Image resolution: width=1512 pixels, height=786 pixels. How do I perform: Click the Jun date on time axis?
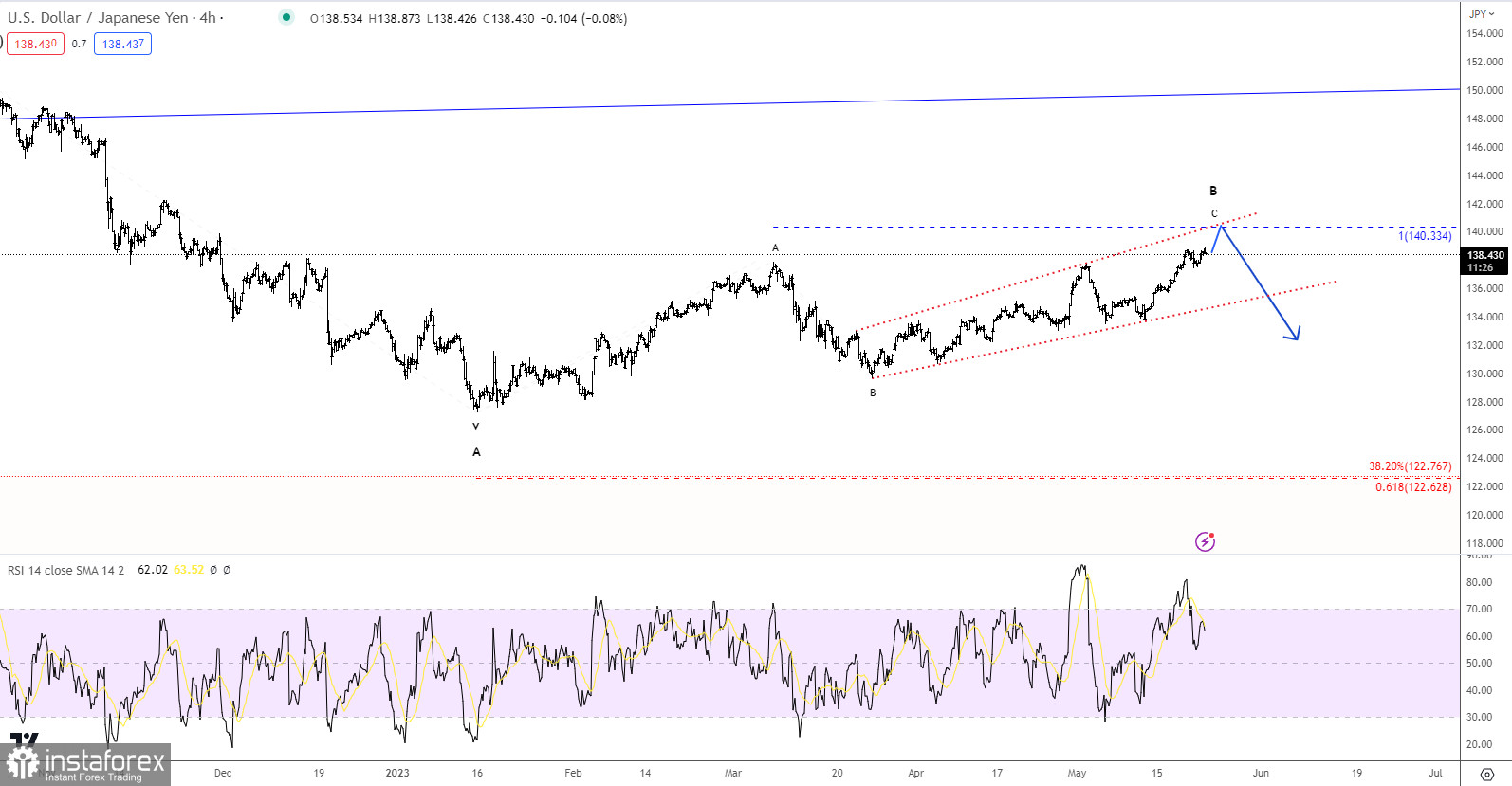point(1261,773)
